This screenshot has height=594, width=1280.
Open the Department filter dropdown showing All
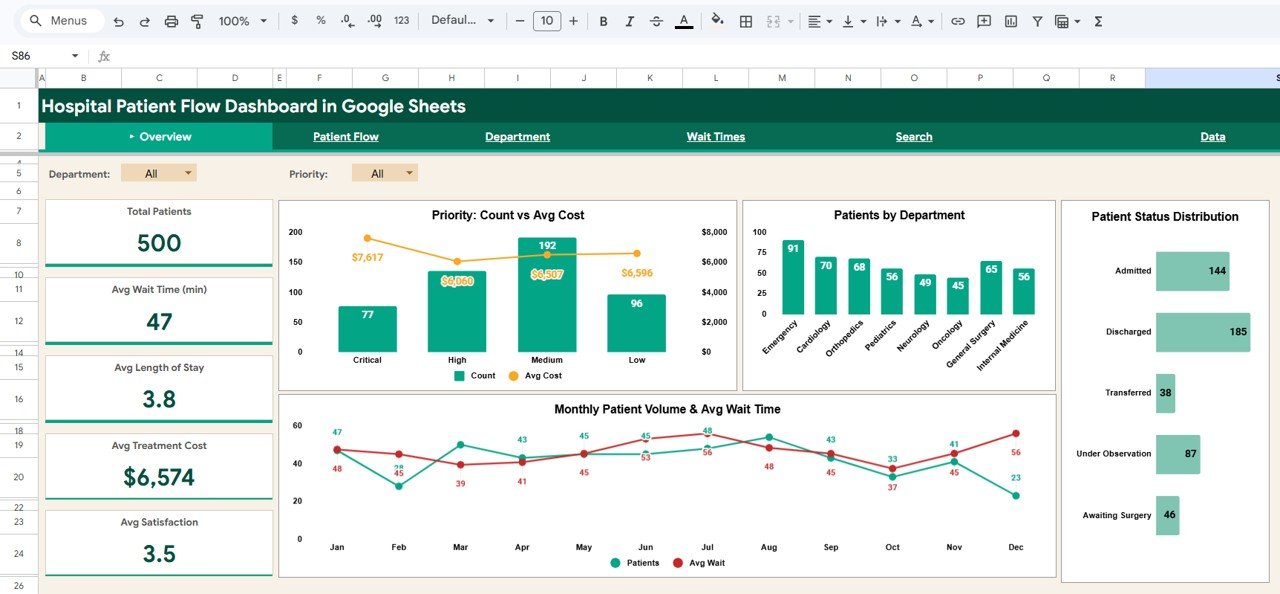pos(159,172)
